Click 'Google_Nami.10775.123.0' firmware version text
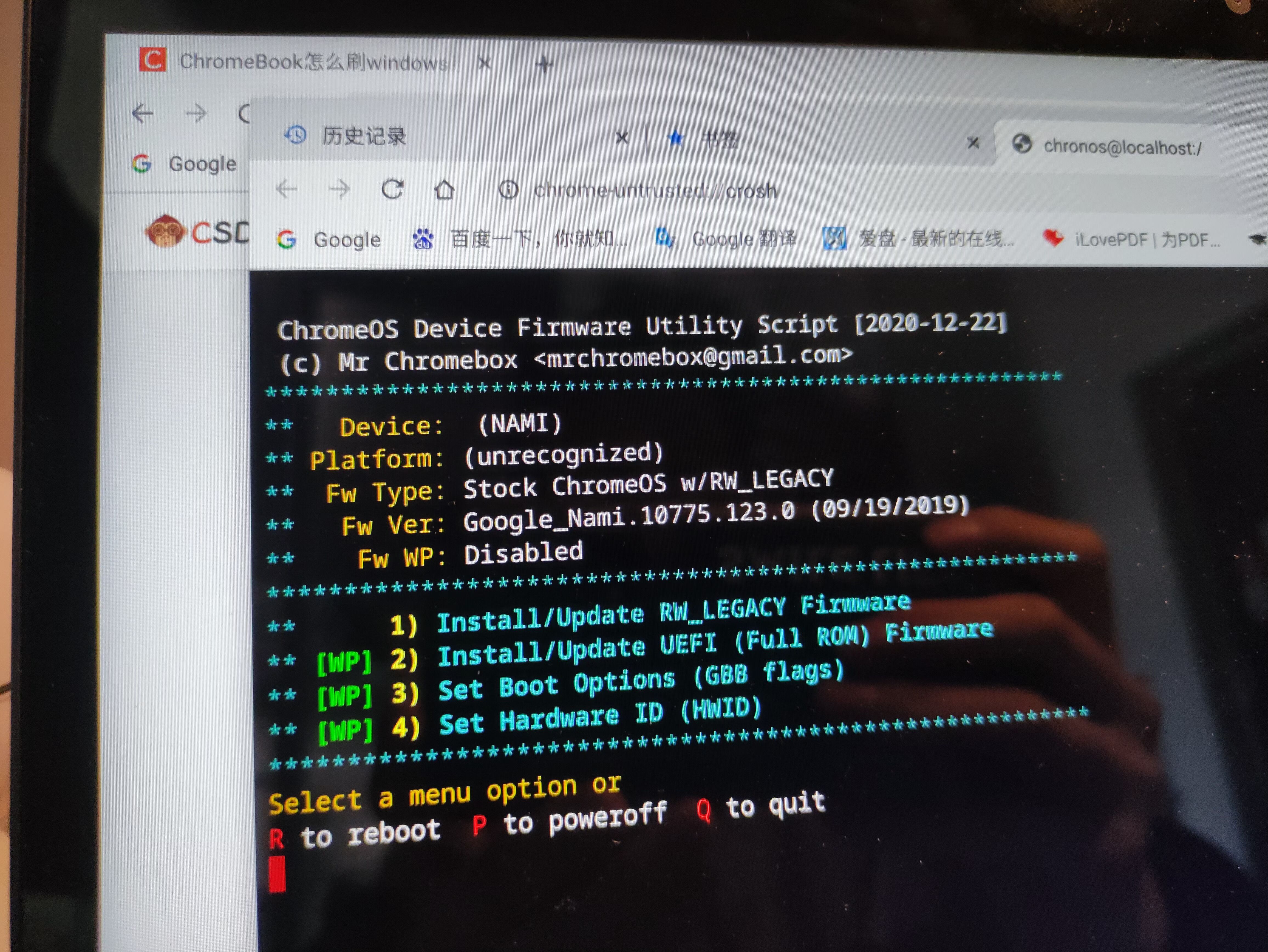Image resolution: width=1268 pixels, height=952 pixels. click(x=629, y=517)
